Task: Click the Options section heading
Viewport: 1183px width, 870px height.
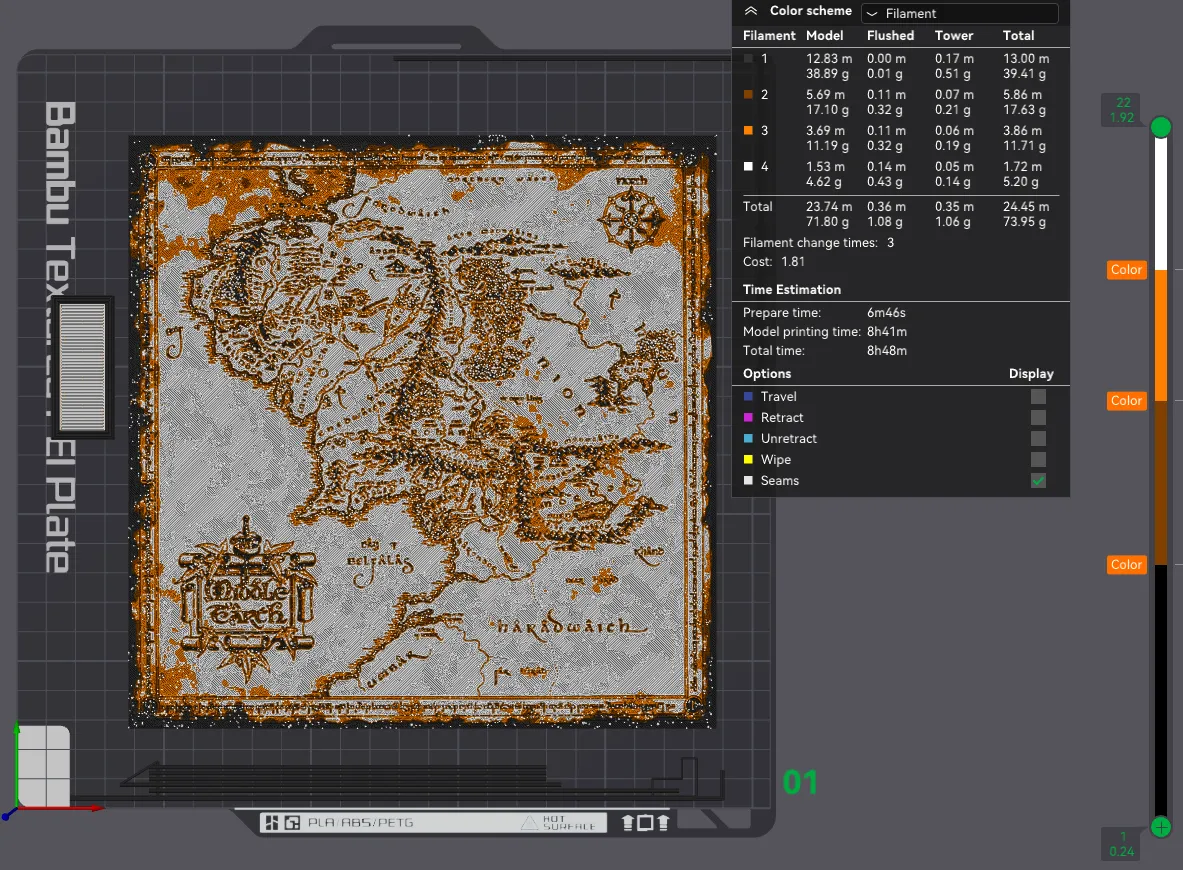Action: pos(767,374)
